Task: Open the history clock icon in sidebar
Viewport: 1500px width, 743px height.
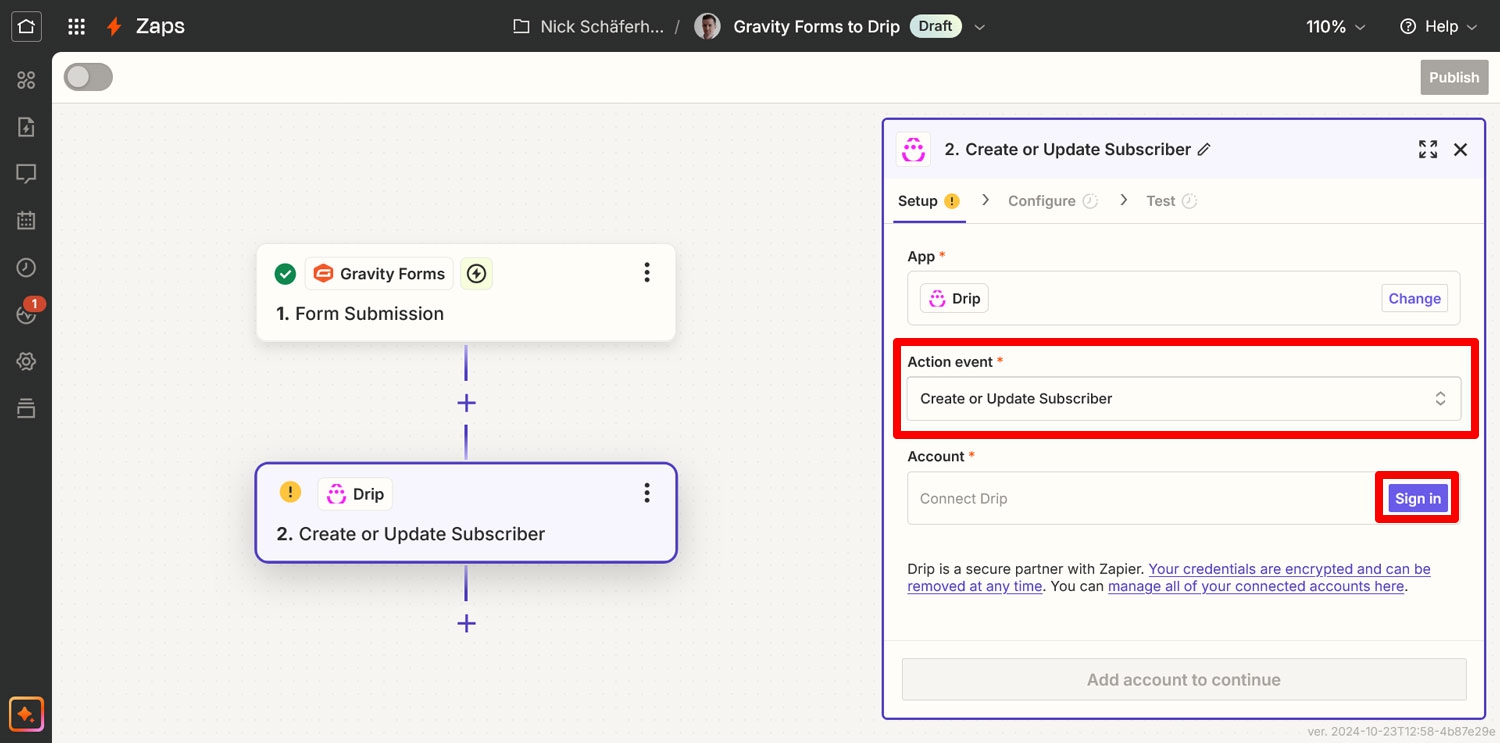Action: click(x=26, y=267)
